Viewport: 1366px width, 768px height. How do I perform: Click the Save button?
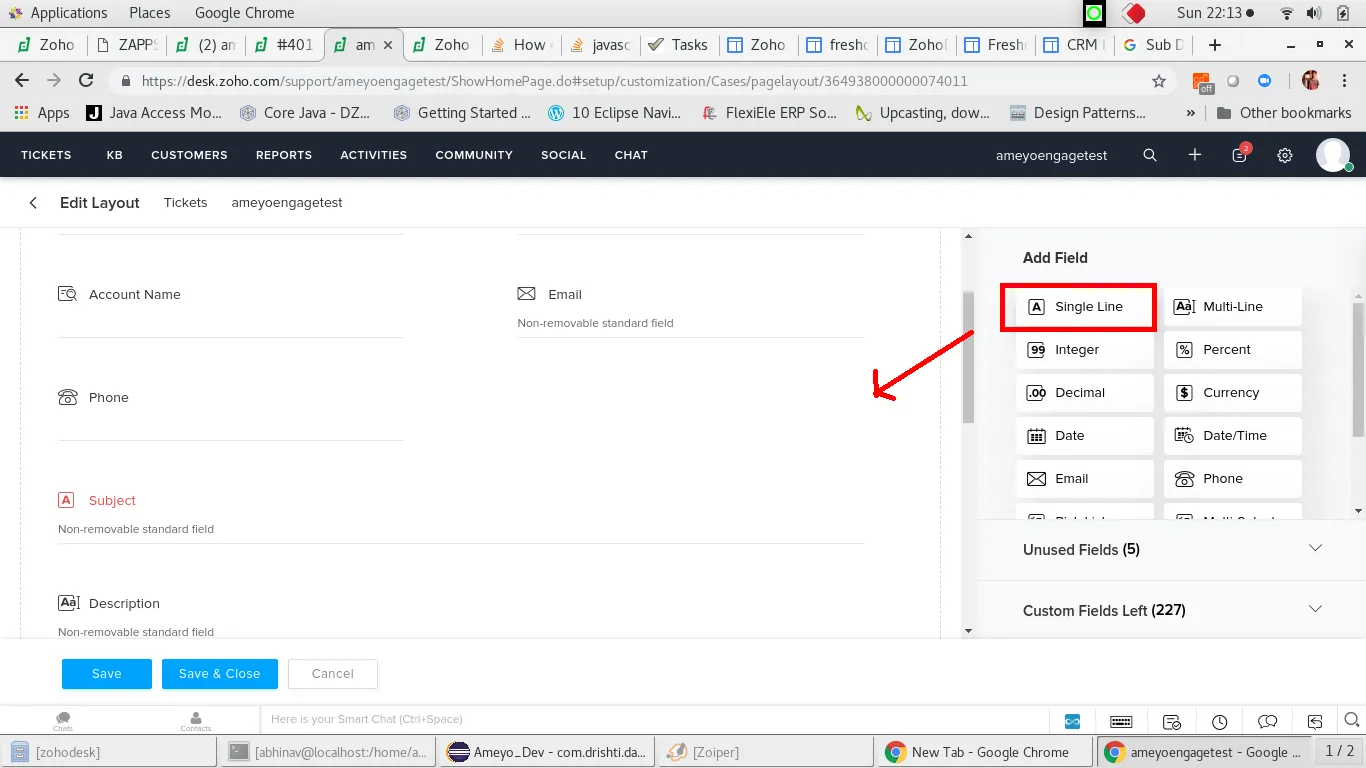pyautogui.click(x=107, y=674)
